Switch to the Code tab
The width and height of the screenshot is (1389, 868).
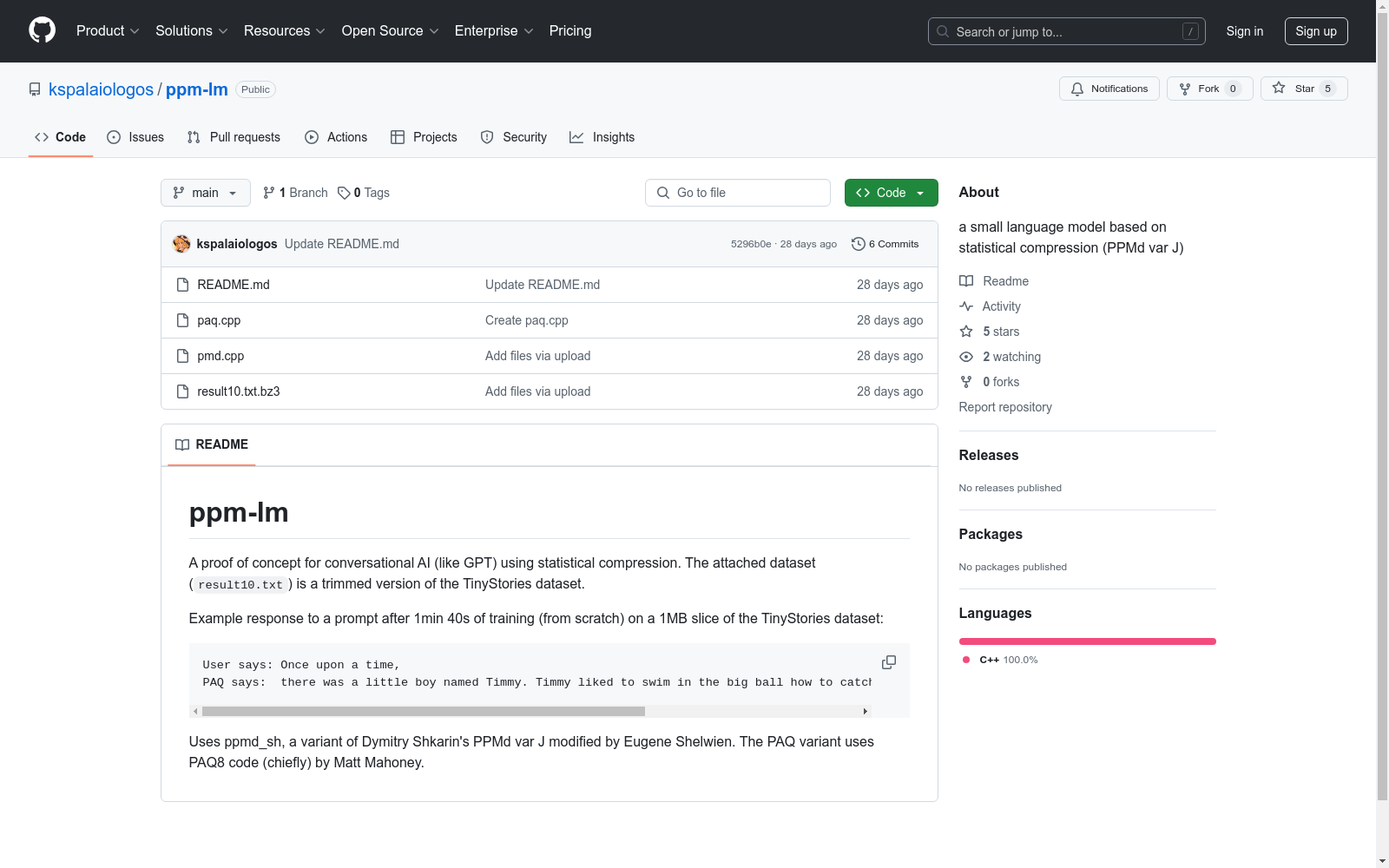tap(61, 137)
